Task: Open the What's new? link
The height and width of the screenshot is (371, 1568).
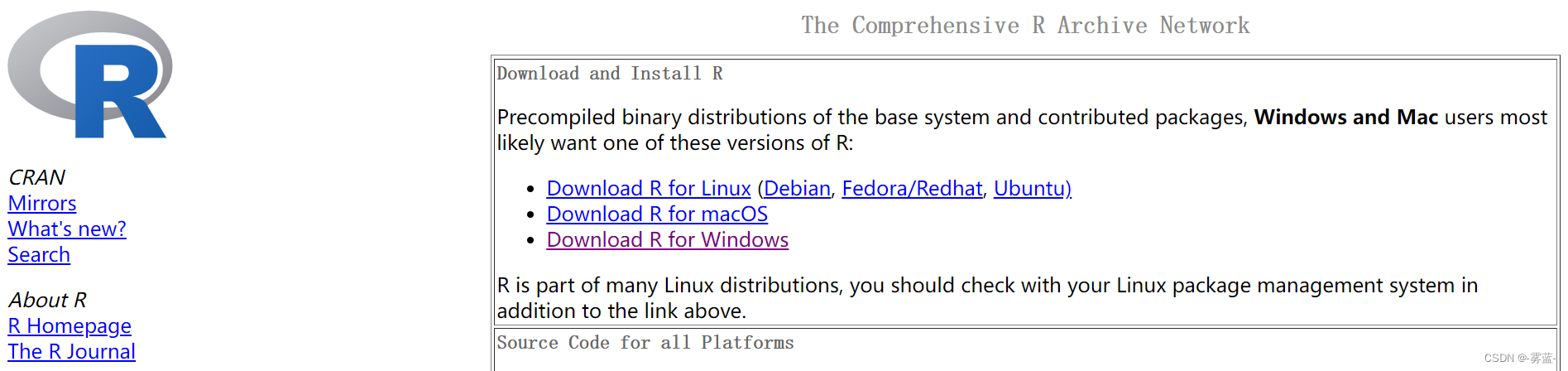Action: tap(67, 229)
